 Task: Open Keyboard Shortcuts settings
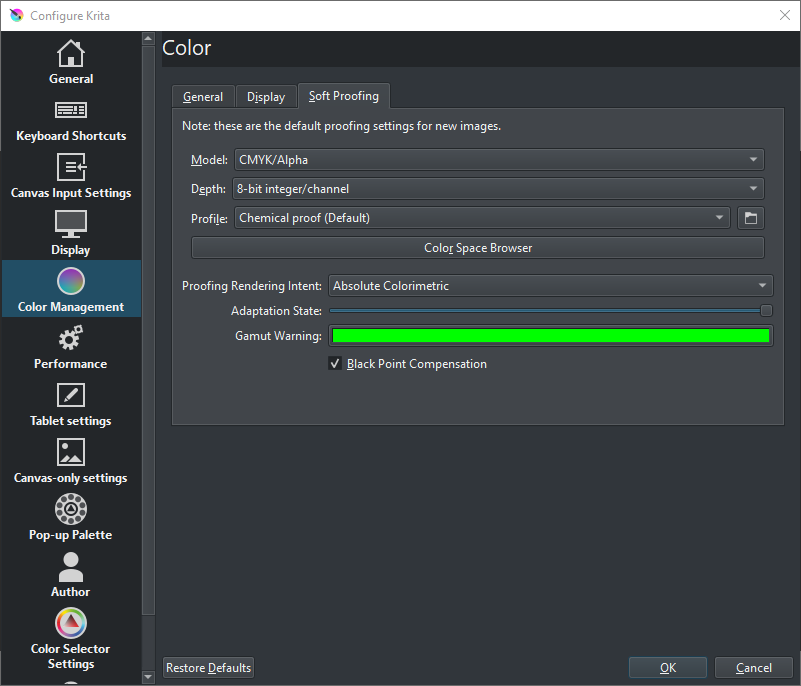(x=71, y=121)
